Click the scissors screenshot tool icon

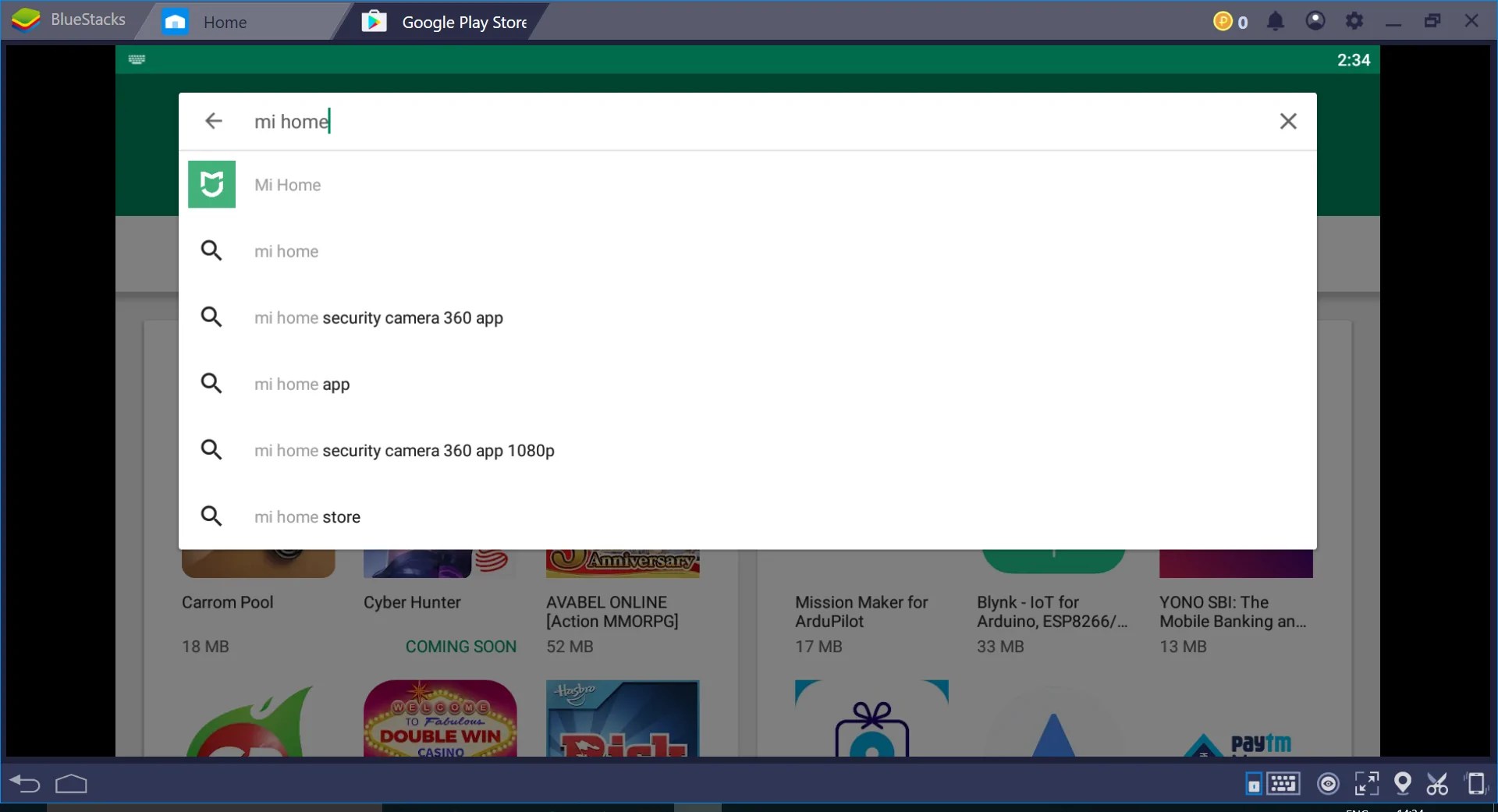[1438, 784]
